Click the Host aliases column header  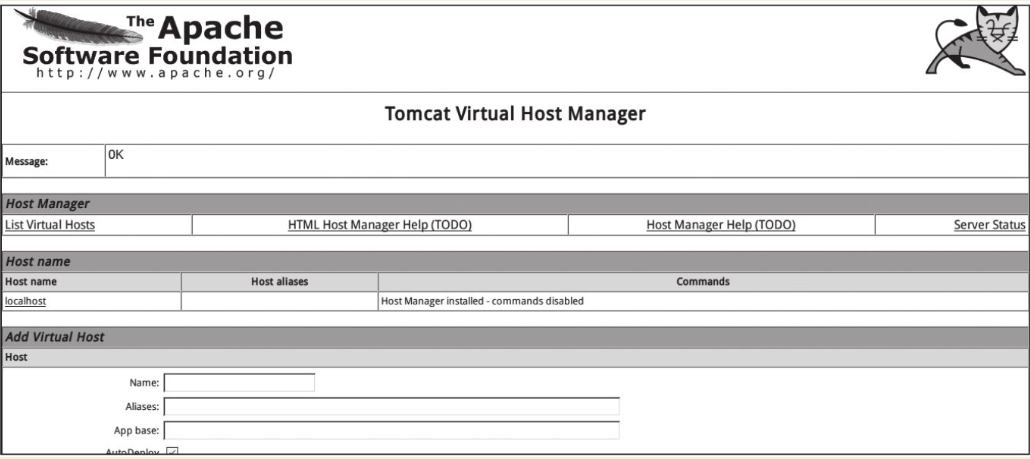(280, 282)
